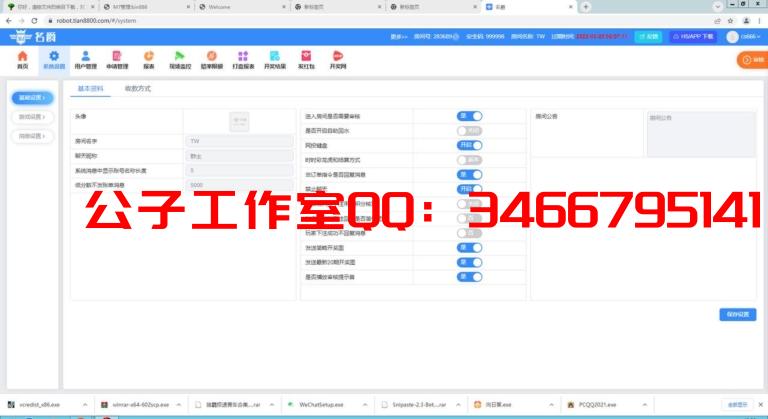Open browser tab search chevron

point(718,6)
